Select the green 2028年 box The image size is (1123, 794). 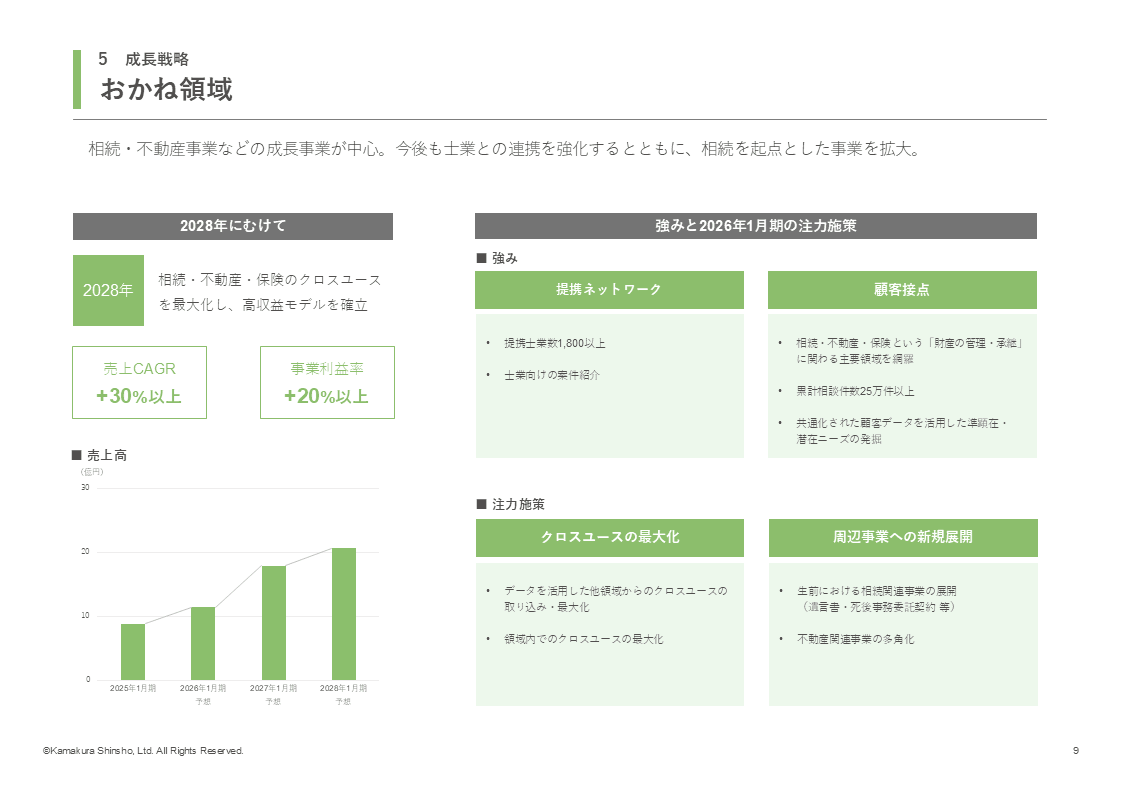pyautogui.click(x=108, y=290)
